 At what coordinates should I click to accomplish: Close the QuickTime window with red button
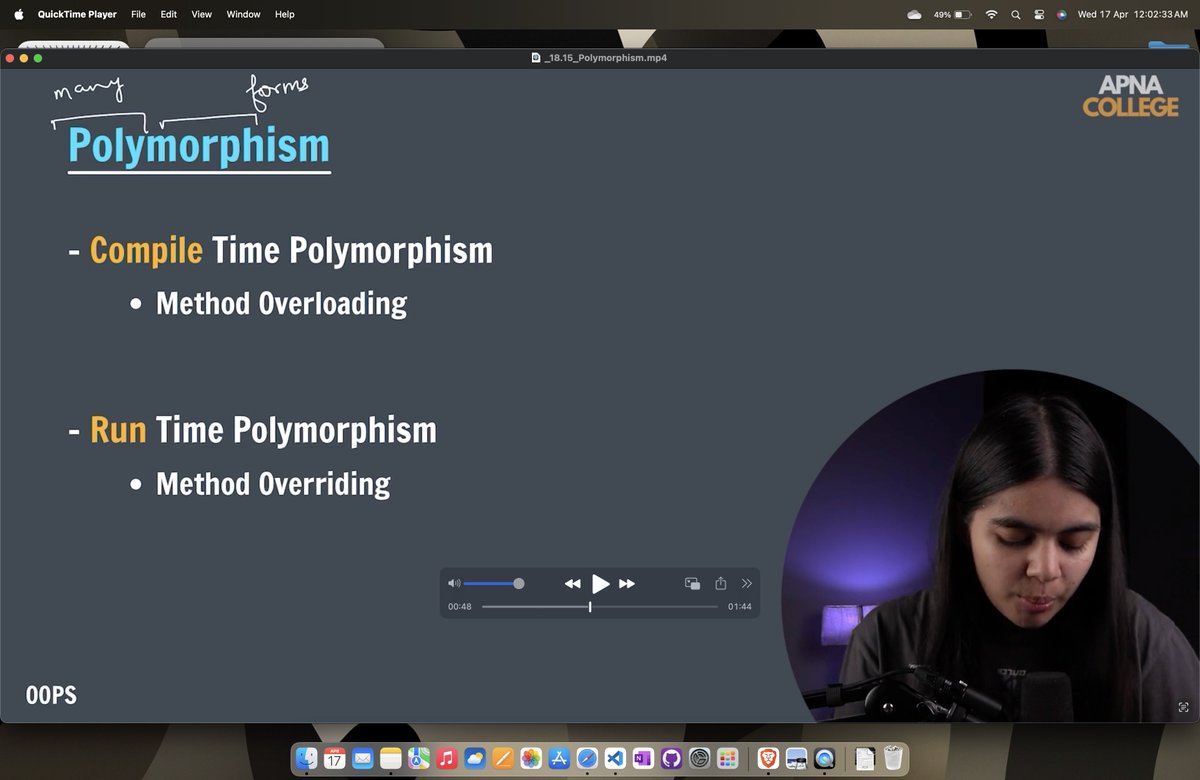tap(11, 58)
